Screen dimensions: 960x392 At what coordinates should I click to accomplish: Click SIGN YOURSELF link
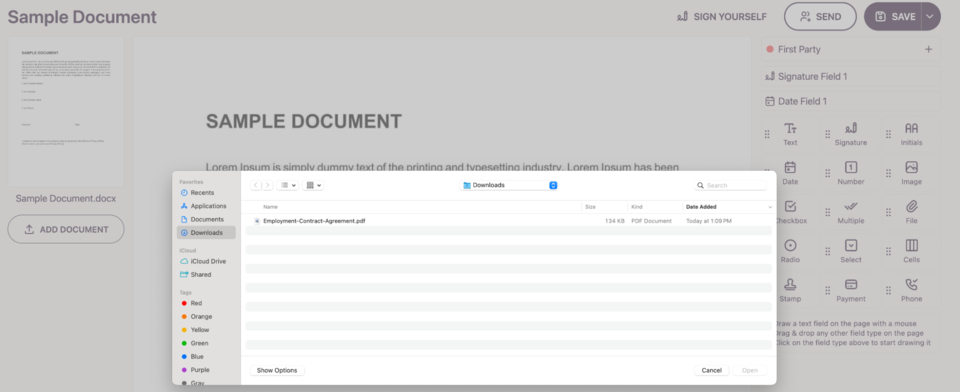(722, 17)
